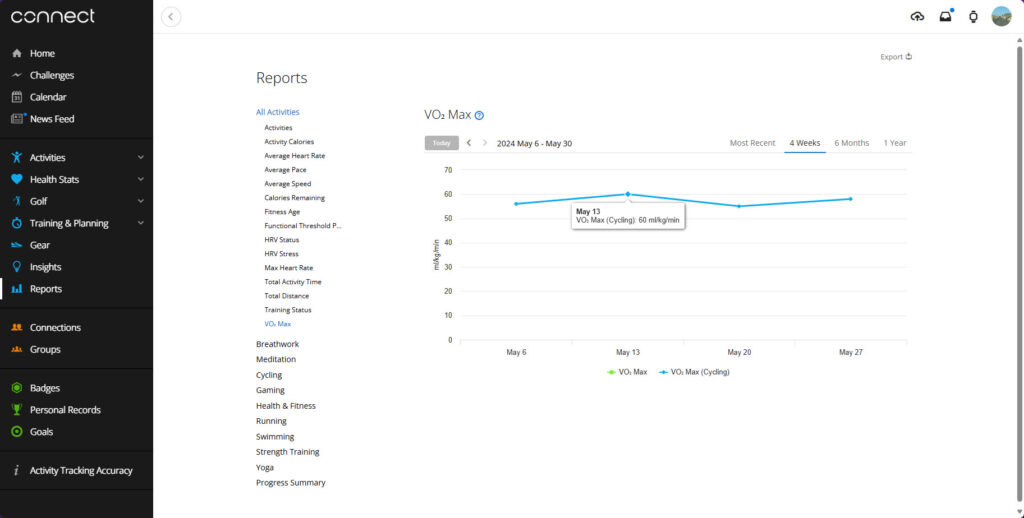This screenshot has height=518, width=1024.
Task: Click the watch devices icon
Action: point(973,17)
